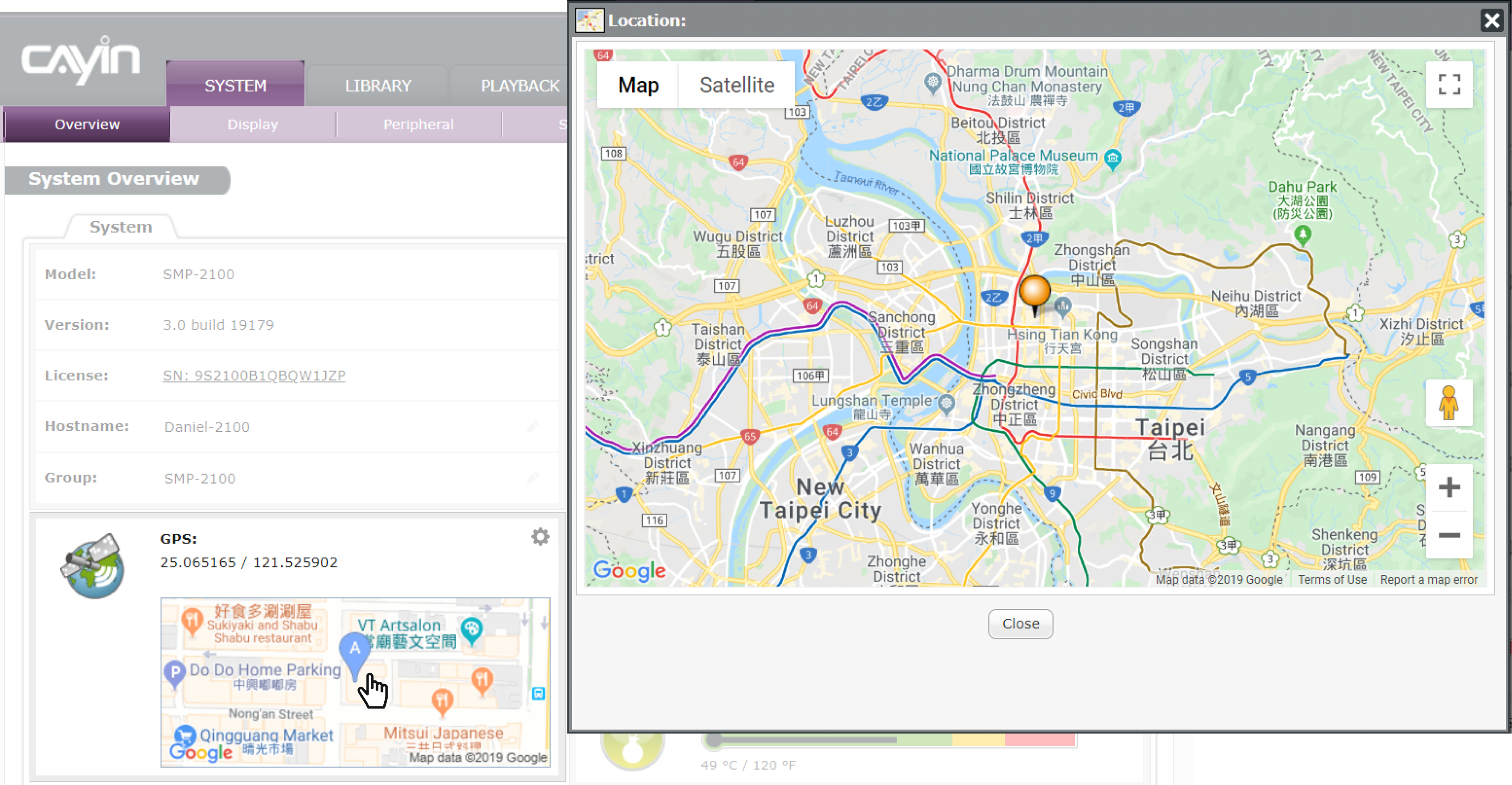This screenshot has height=785, width=1512.
Task: Edit the Group via the pencil icon
Action: pyautogui.click(x=532, y=478)
